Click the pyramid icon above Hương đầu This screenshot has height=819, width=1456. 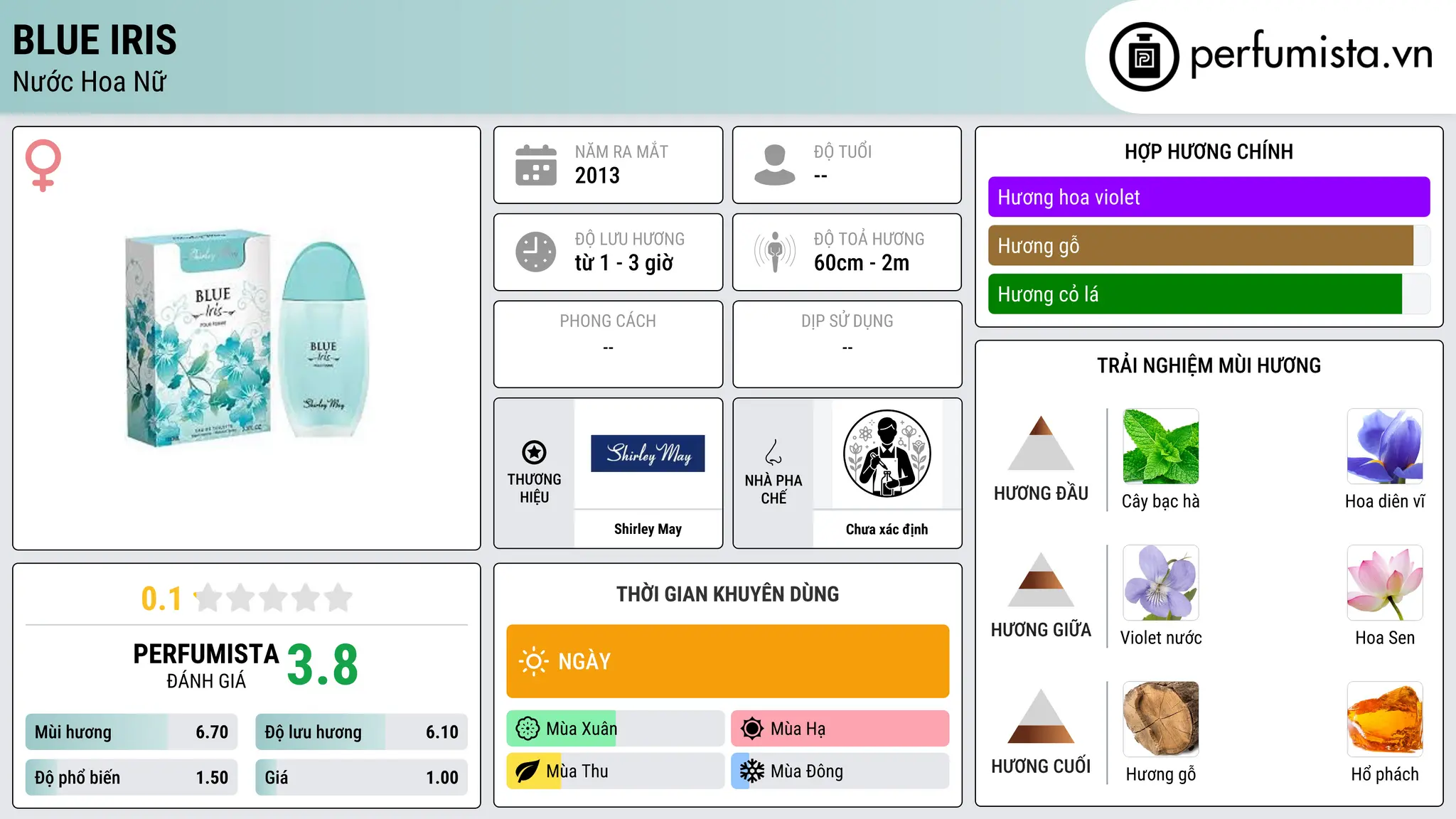(1041, 443)
